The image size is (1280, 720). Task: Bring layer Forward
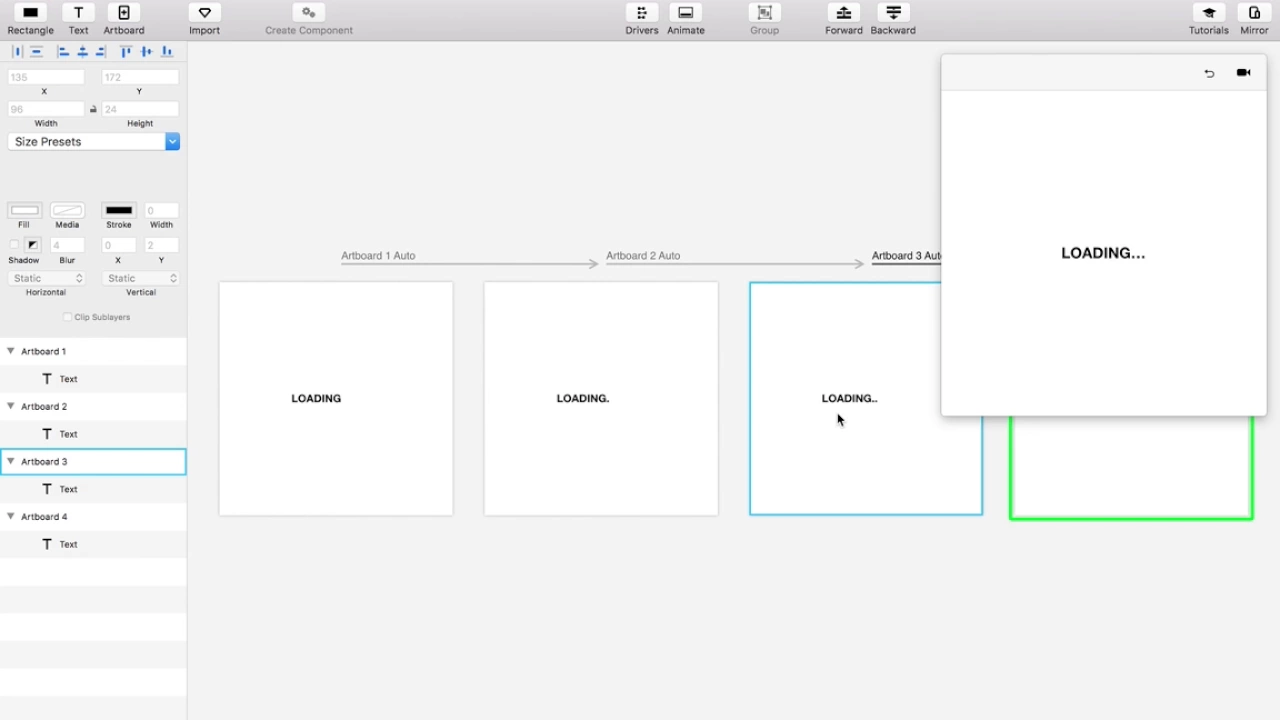(x=844, y=19)
